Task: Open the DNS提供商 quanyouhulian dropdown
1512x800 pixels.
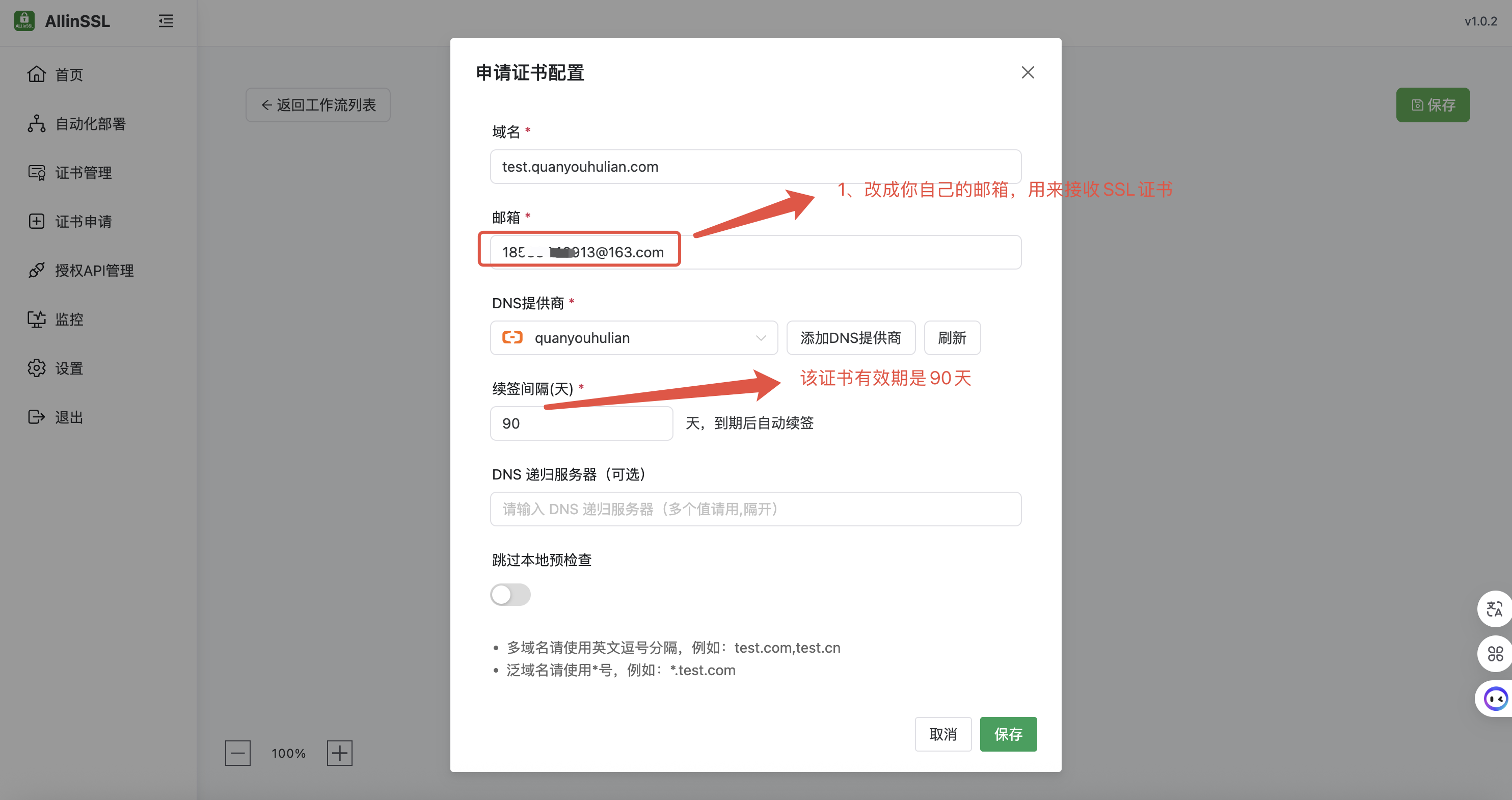Action: (633, 338)
